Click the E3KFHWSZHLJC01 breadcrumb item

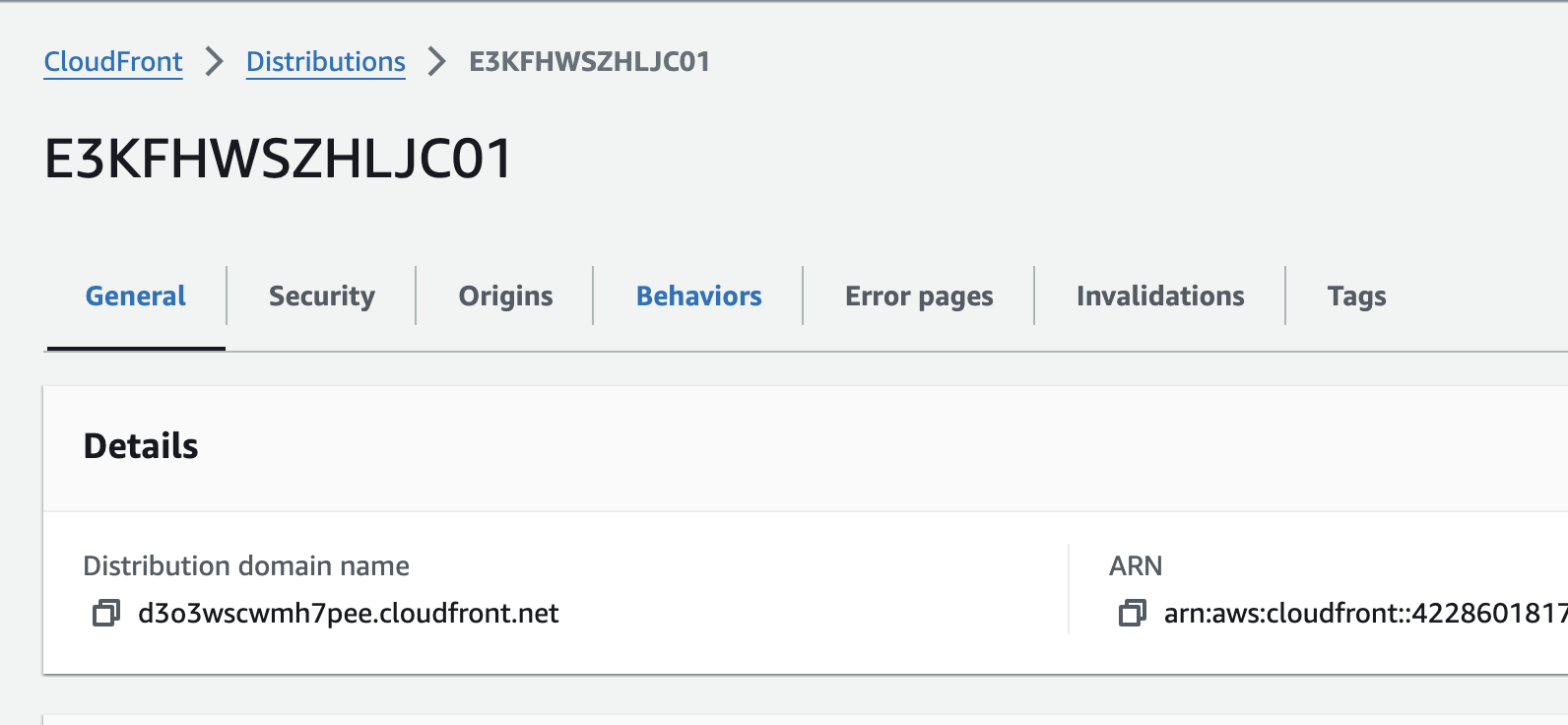pyautogui.click(x=589, y=61)
